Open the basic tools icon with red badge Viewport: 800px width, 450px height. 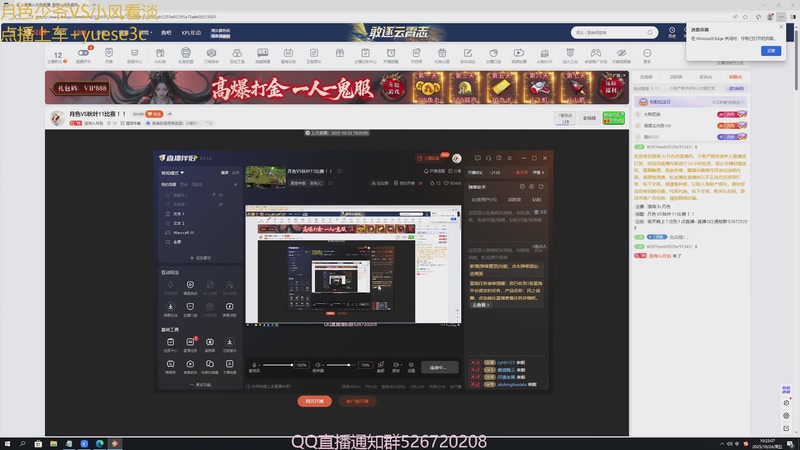190,344
